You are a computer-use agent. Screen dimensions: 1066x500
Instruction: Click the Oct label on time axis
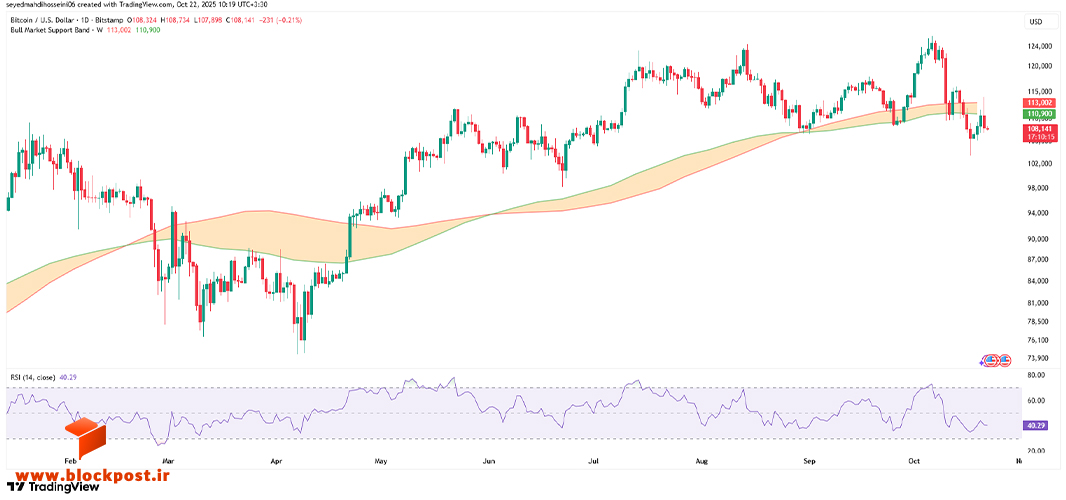coord(914,461)
